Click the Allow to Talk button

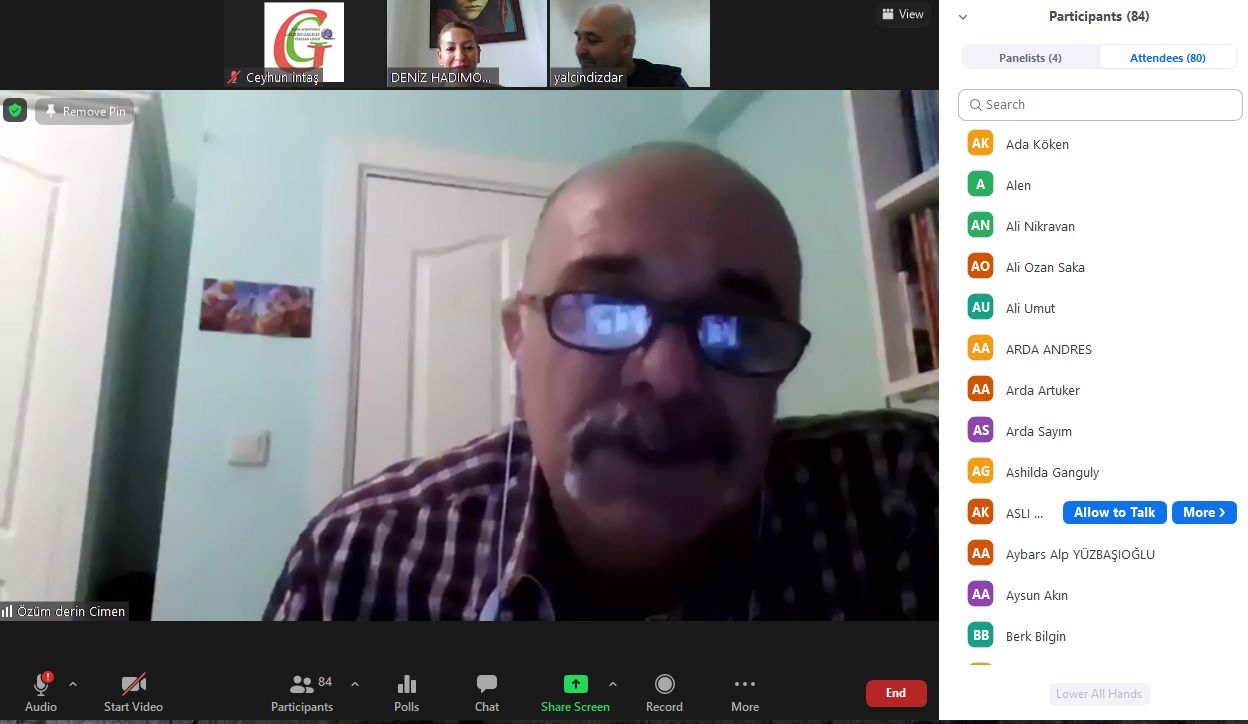click(1114, 513)
